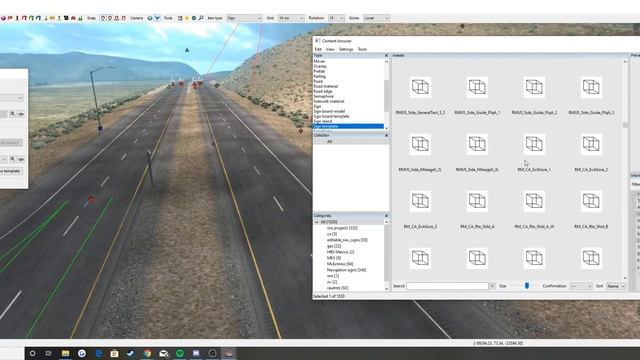Select the Overlay type
The width and height of the screenshot is (640, 360).
(320, 66)
